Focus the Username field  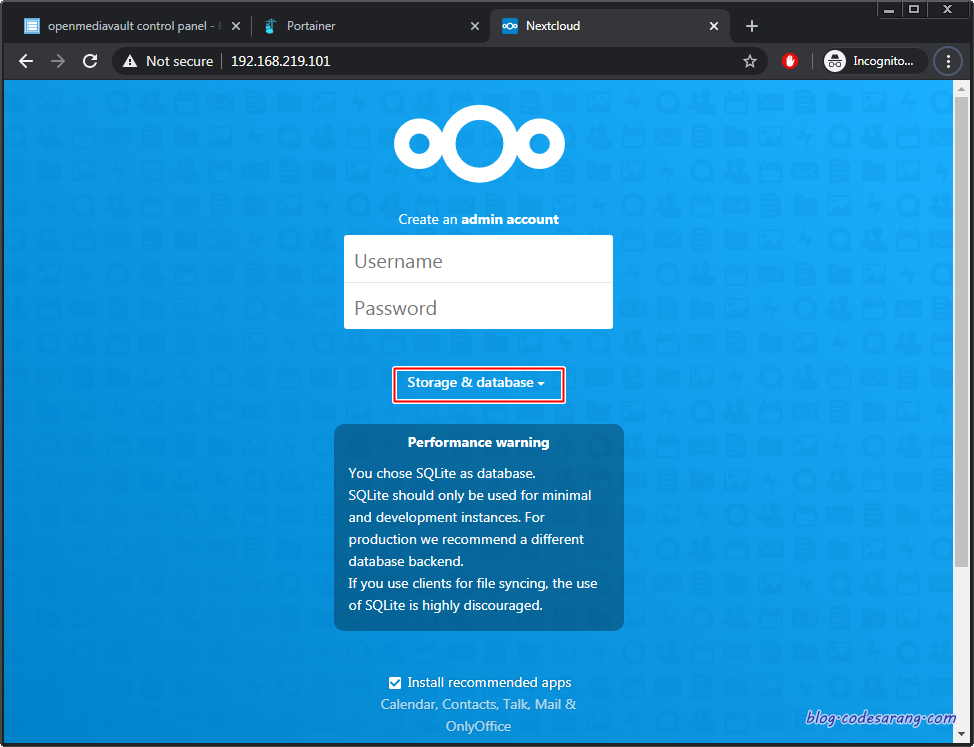click(x=478, y=260)
